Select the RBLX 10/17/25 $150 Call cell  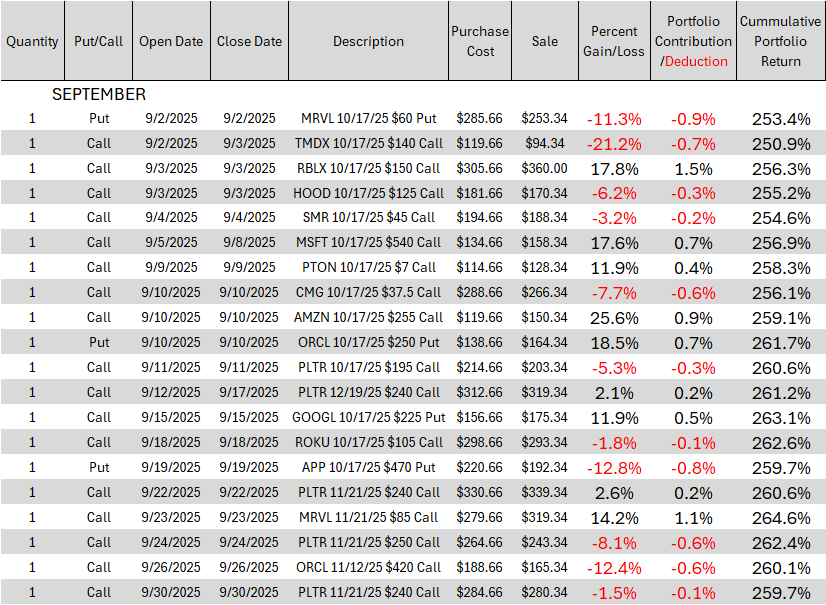point(369,168)
